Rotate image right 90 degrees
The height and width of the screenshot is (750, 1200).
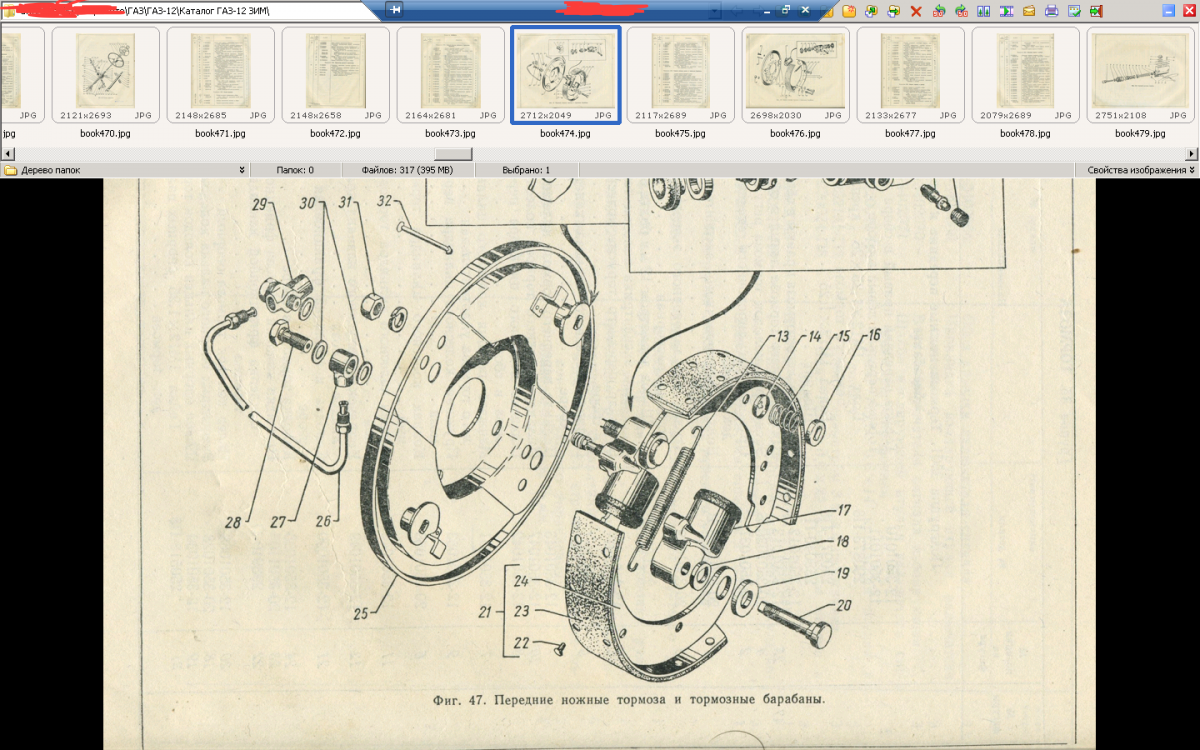[x=961, y=11]
